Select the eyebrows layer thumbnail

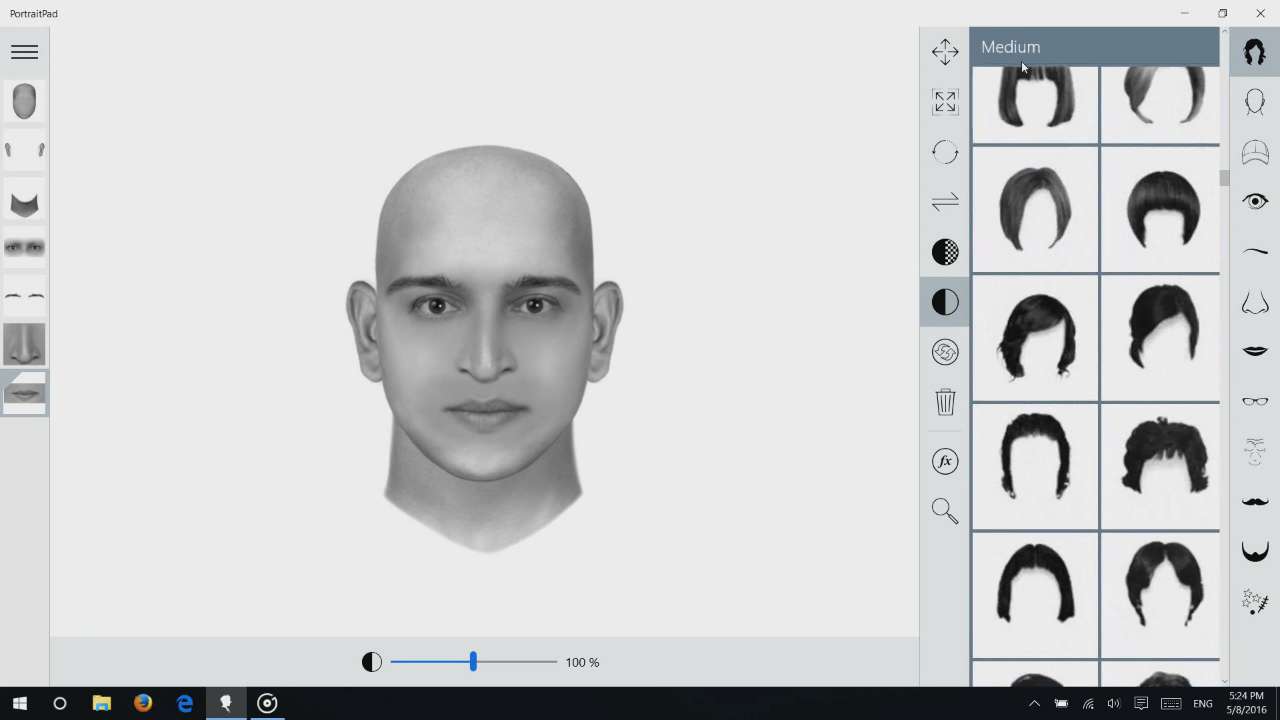click(x=24, y=296)
